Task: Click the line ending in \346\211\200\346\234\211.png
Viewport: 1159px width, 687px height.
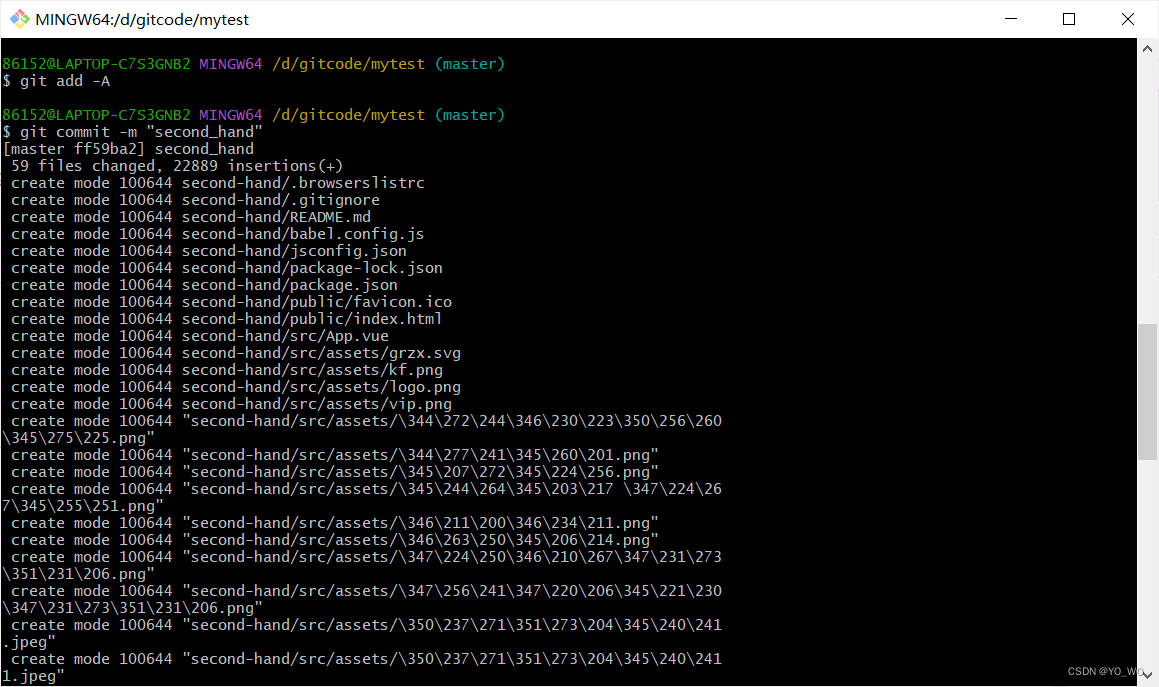Action: (x=335, y=524)
